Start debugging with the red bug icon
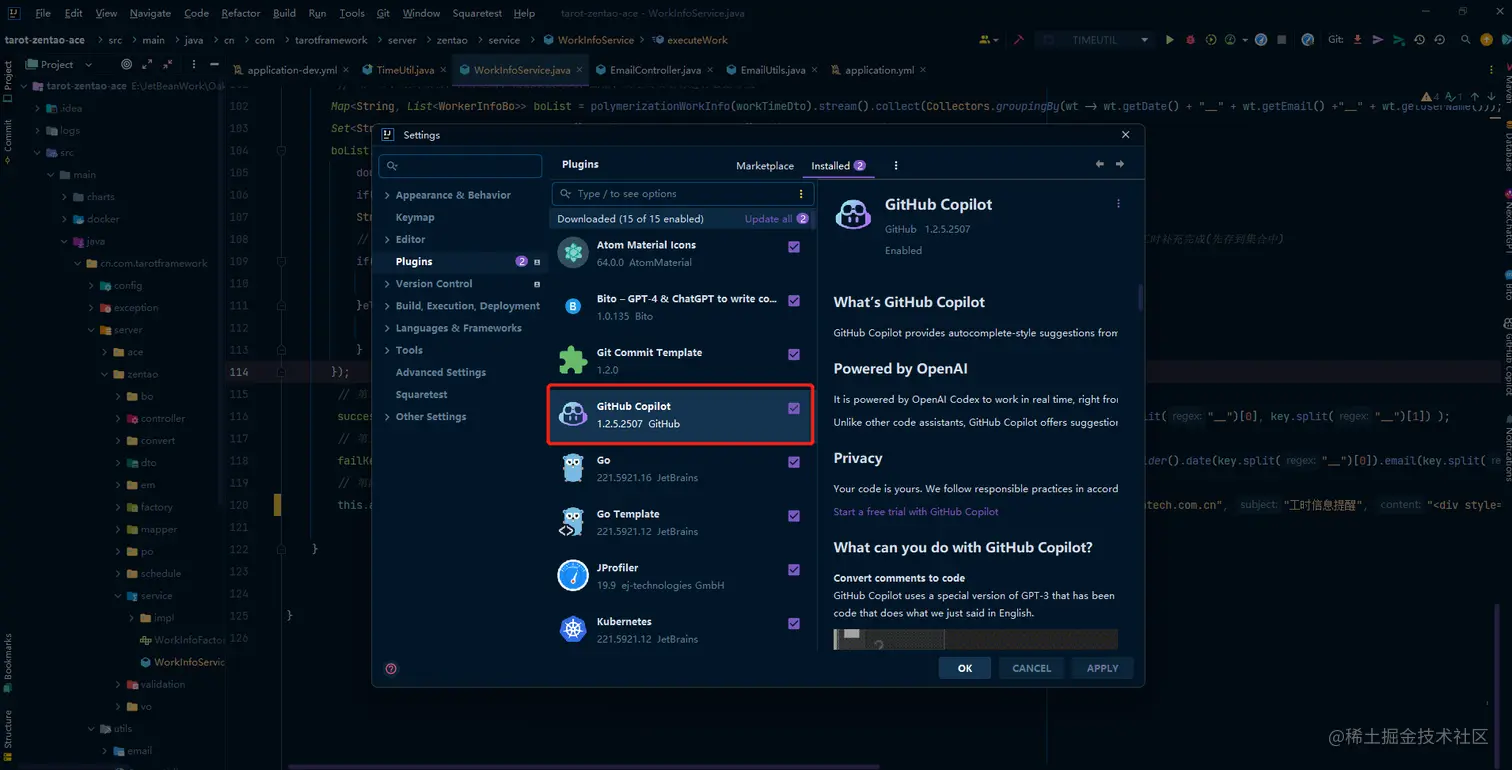1512x770 pixels. point(1190,40)
